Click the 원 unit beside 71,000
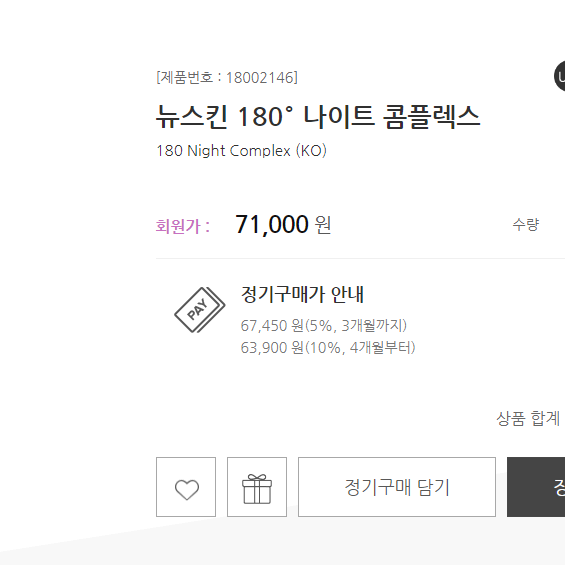 pos(323,225)
